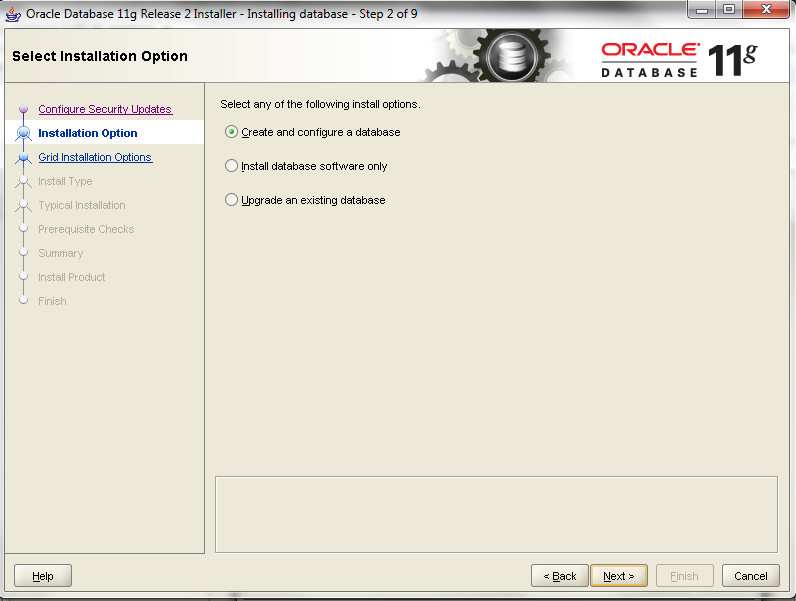This screenshot has width=796, height=601.
Task: Select Installation Option step in sidebar
Action: (87, 133)
